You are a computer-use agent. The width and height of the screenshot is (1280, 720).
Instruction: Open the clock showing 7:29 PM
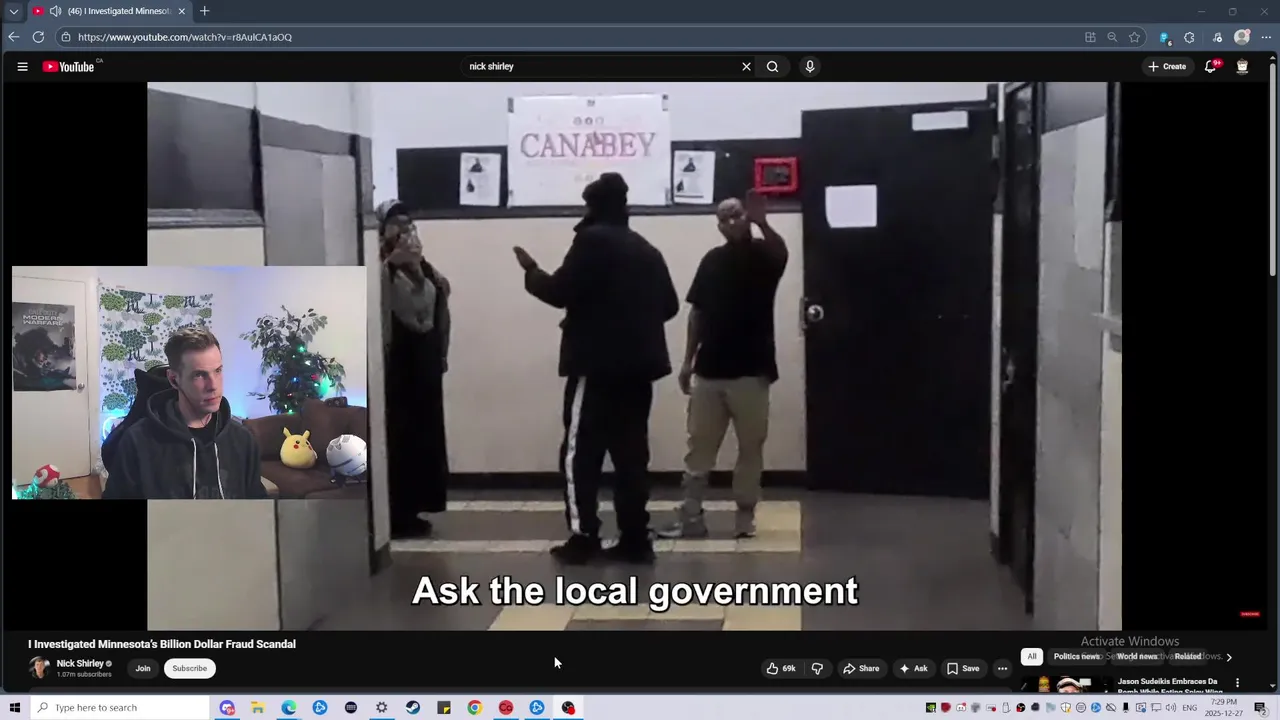(1225, 708)
